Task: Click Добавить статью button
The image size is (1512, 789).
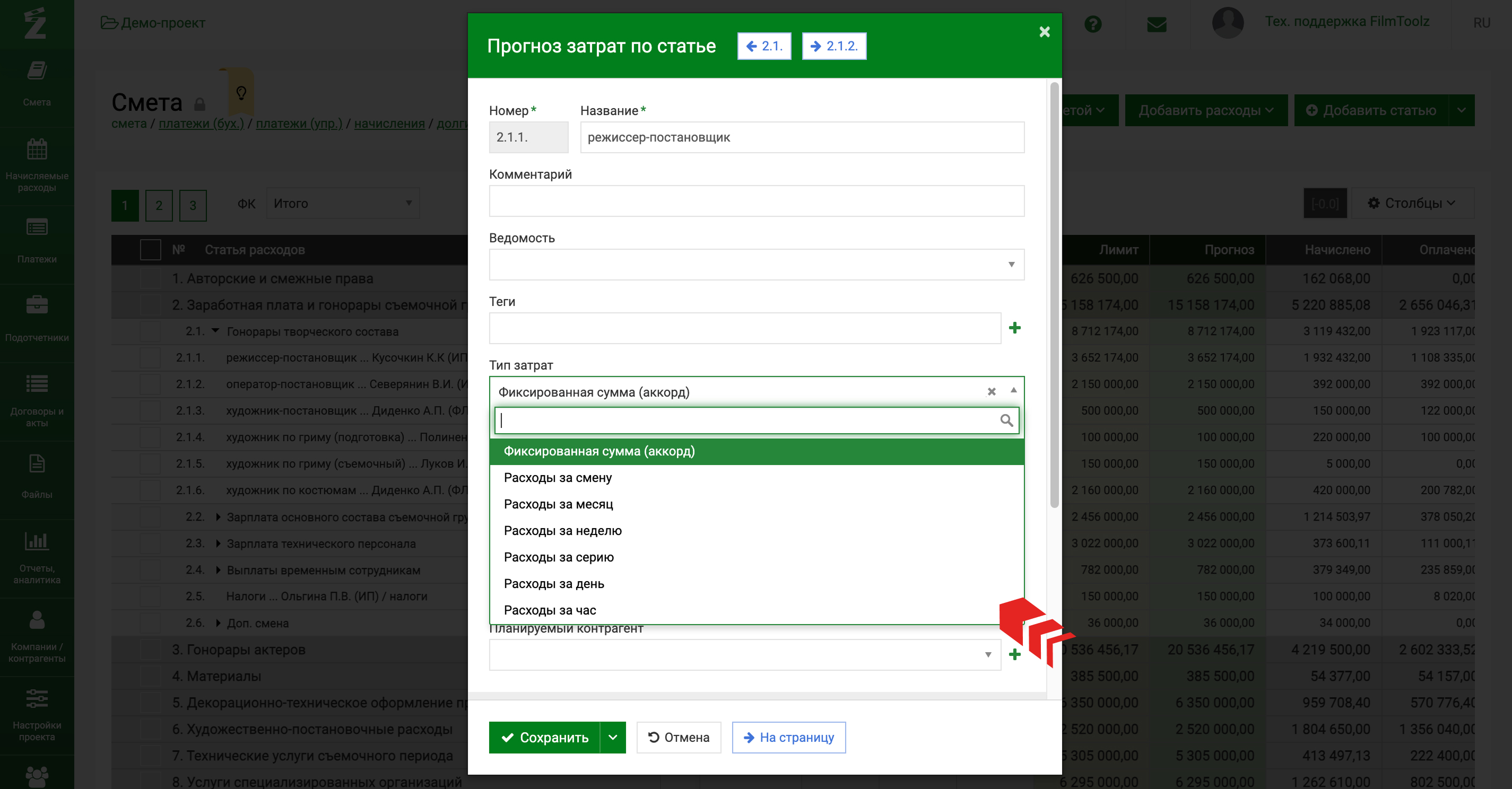Action: pos(1370,110)
